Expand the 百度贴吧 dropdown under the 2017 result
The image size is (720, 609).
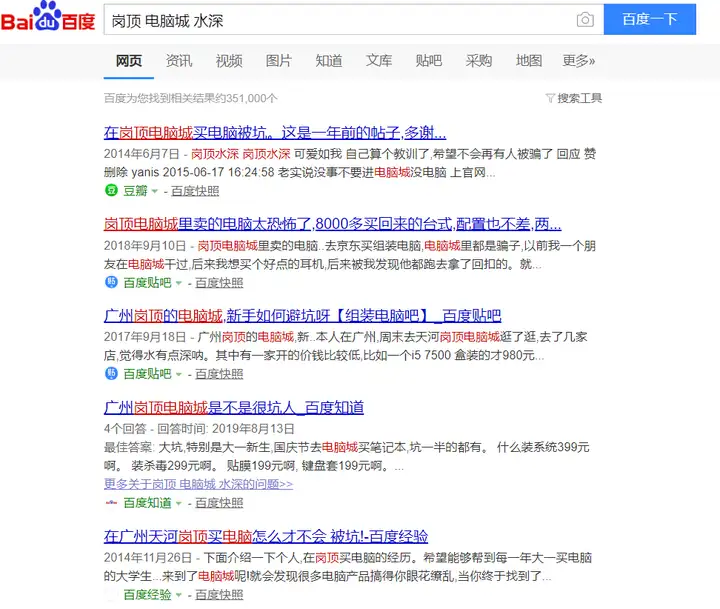coord(179,374)
